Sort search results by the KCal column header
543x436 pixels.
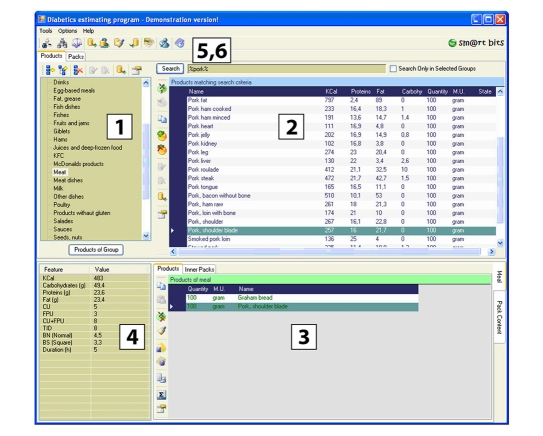coord(331,91)
